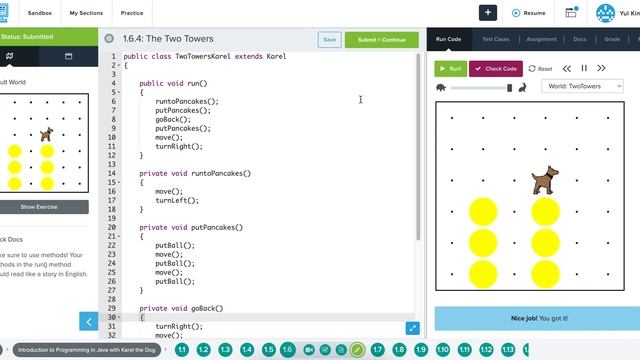Expand editor with fullscreen icon
640x360 pixels.
click(x=412, y=328)
